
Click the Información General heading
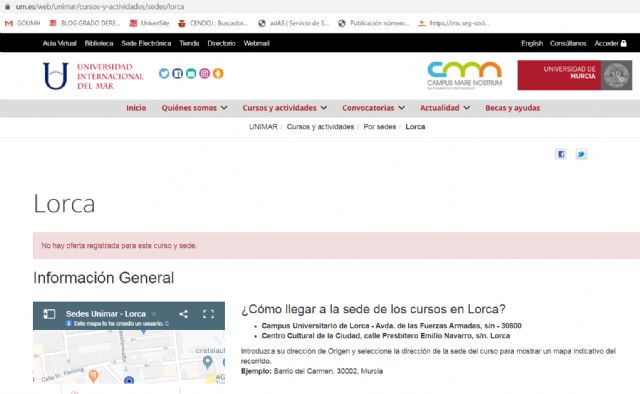[x=104, y=278]
